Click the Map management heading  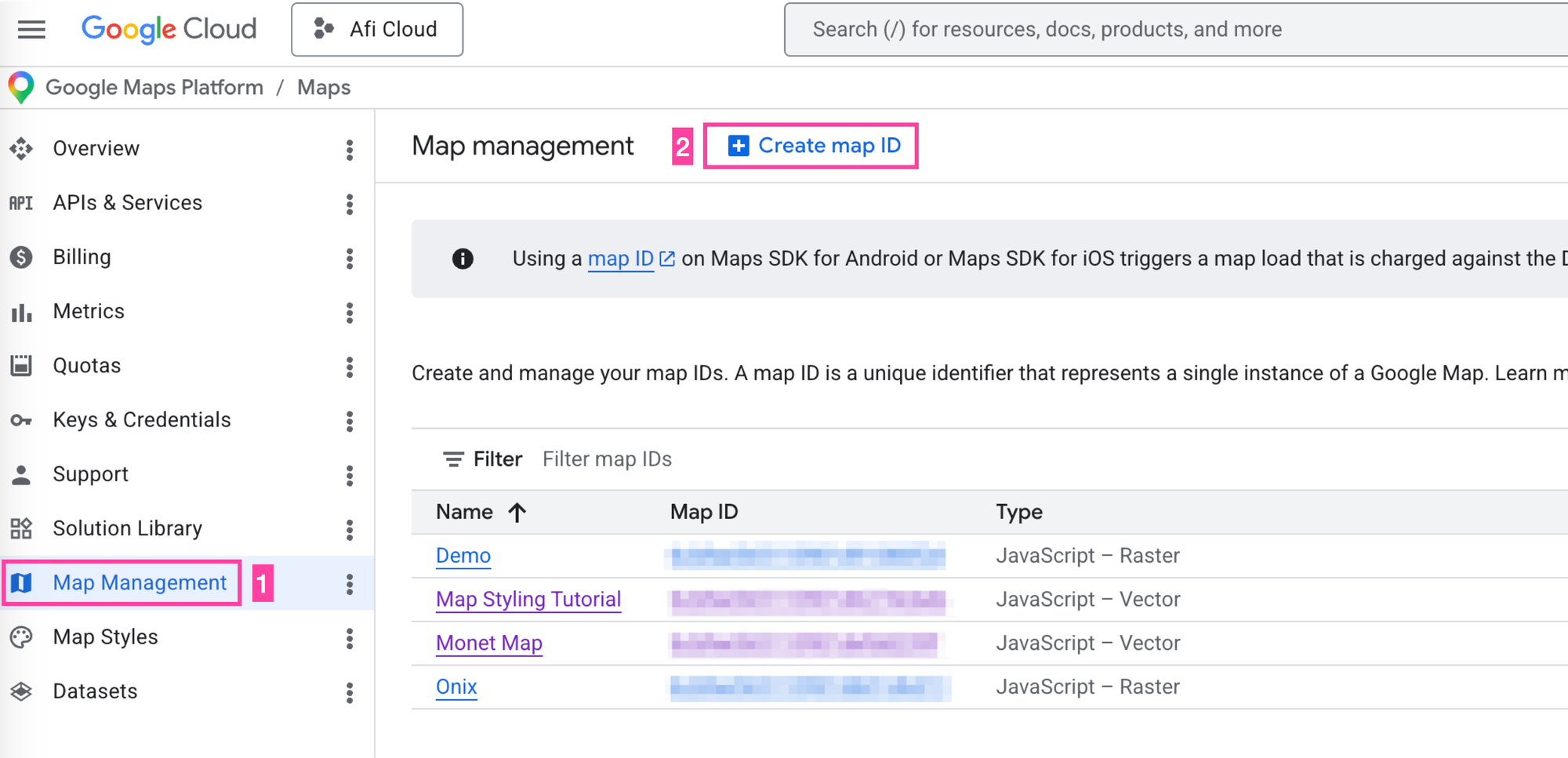tap(523, 146)
